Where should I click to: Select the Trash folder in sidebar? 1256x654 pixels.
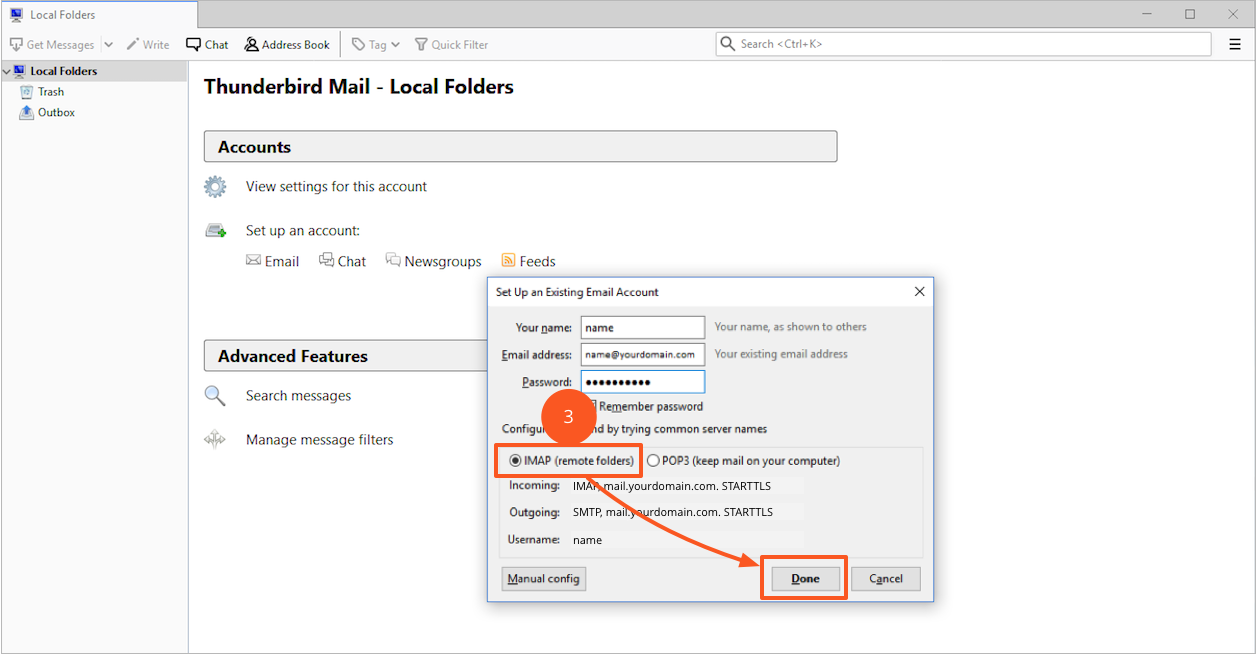coord(50,92)
